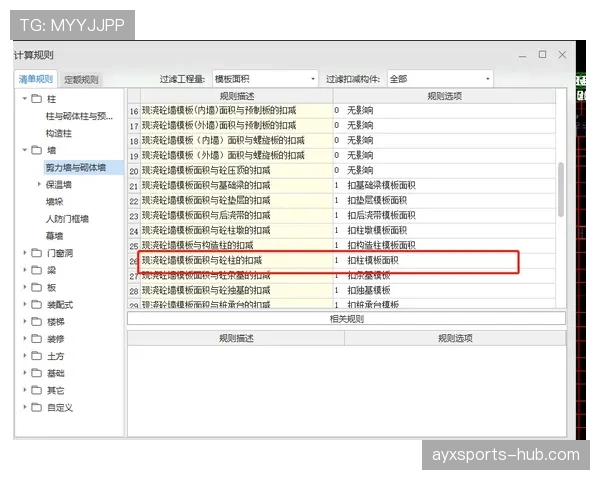Select row 28 现浇砼墙模板面积与砼独基的扣减
This screenshot has height=480, width=600.
click(342, 291)
